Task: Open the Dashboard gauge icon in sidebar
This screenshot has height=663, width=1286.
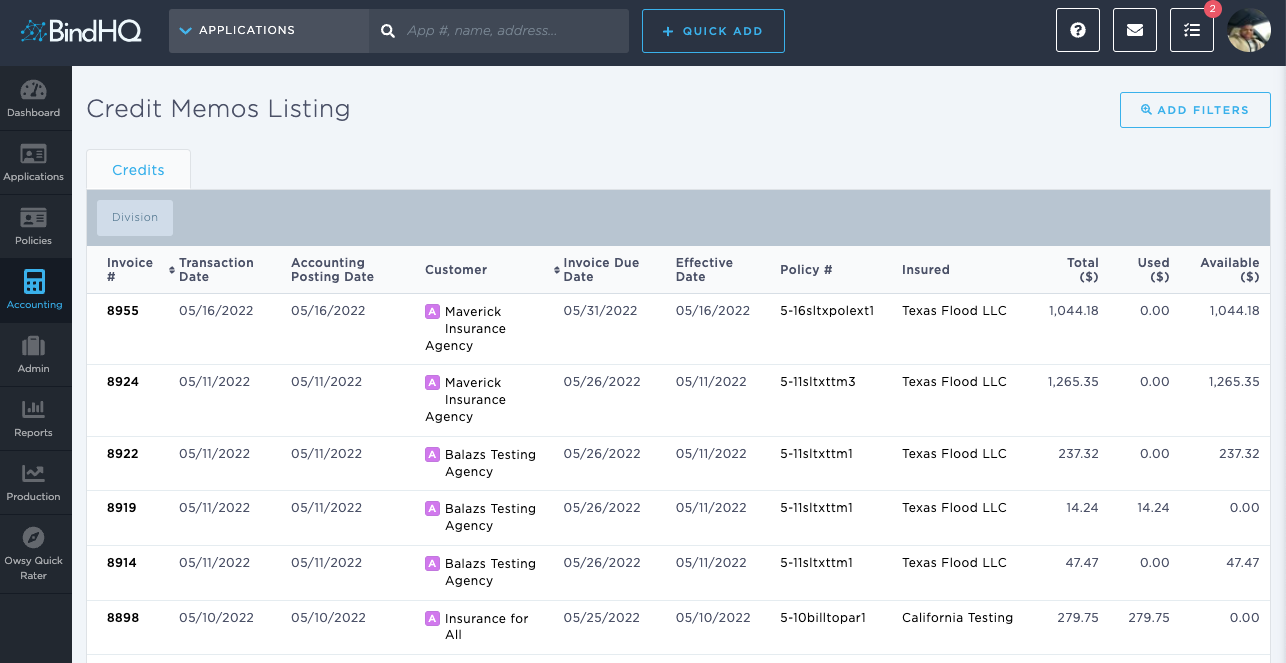Action: click(34, 99)
